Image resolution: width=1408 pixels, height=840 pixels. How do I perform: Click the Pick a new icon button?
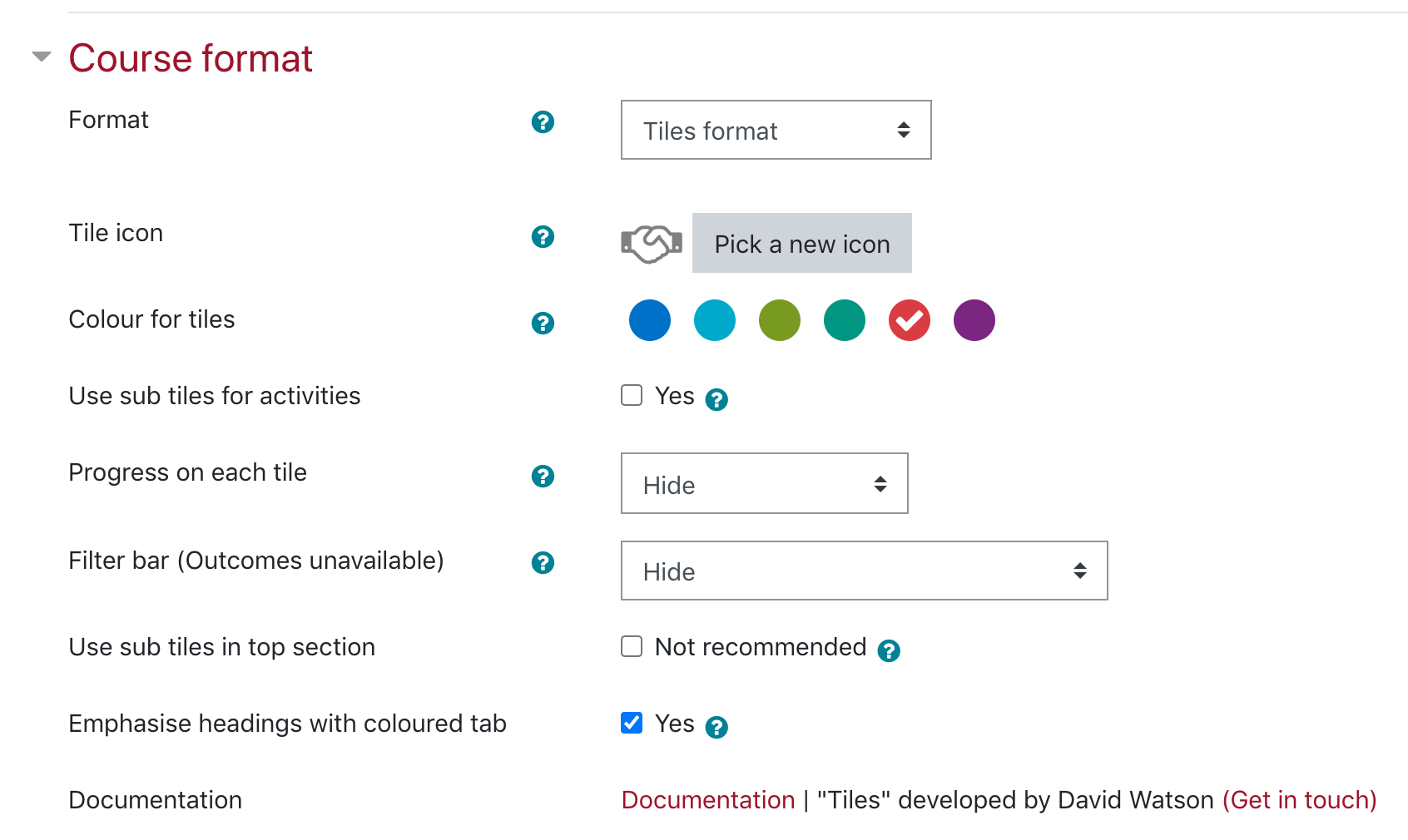(x=801, y=244)
